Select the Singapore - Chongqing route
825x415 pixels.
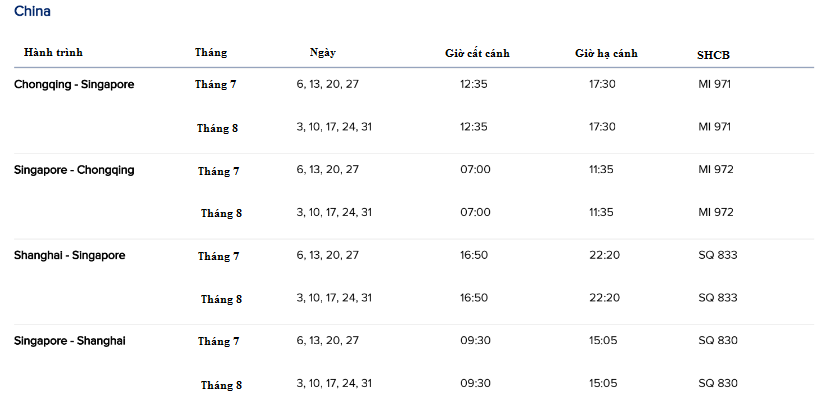click(x=74, y=170)
